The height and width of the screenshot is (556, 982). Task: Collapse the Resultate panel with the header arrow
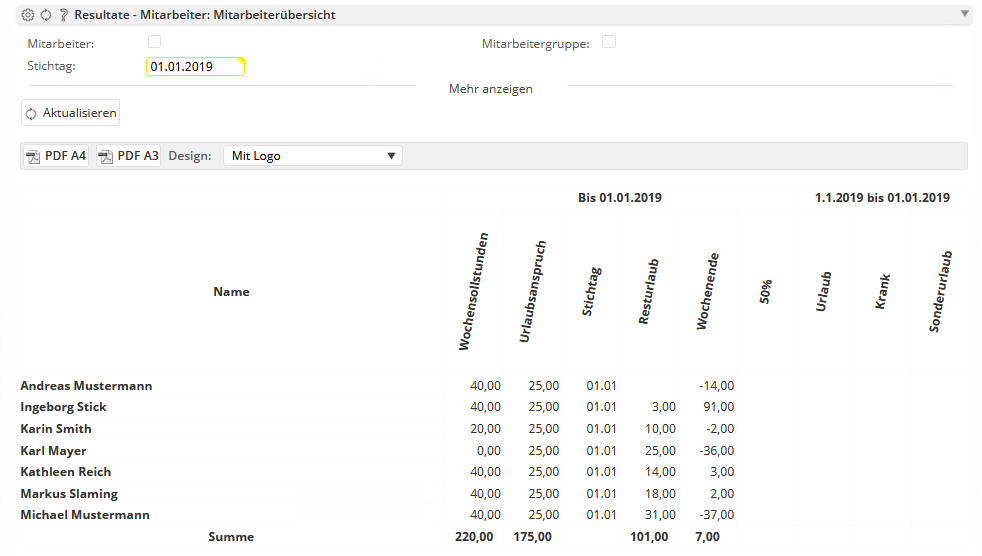click(964, 14)
